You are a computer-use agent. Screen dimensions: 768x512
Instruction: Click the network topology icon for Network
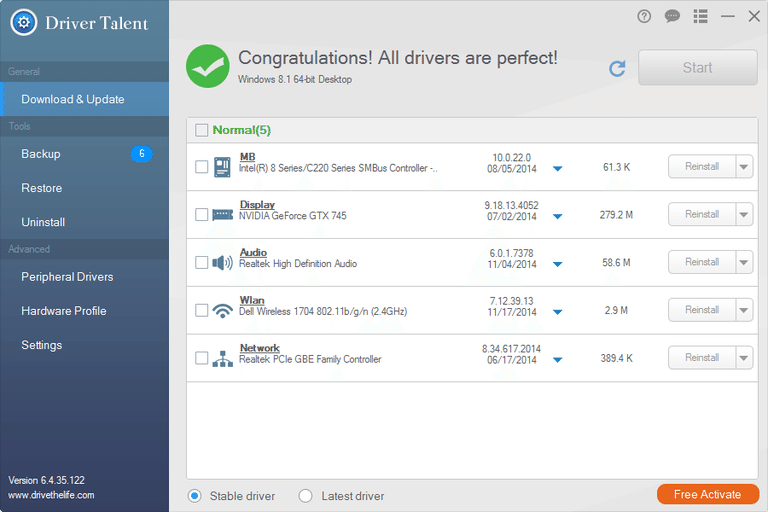coord(222,359)
